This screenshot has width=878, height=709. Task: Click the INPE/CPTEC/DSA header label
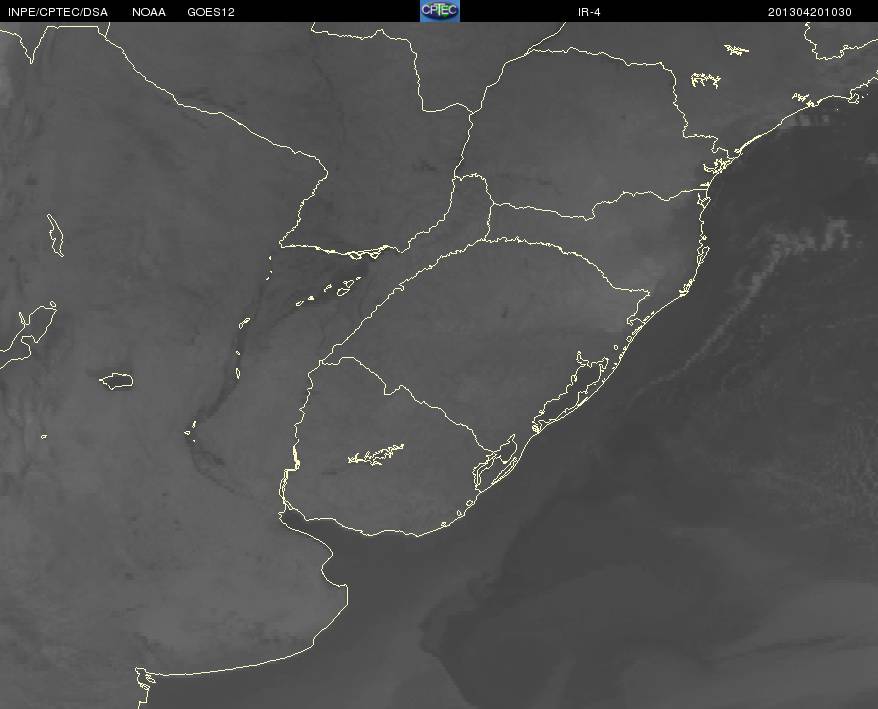pyautogui.click(x=58, y=12)
